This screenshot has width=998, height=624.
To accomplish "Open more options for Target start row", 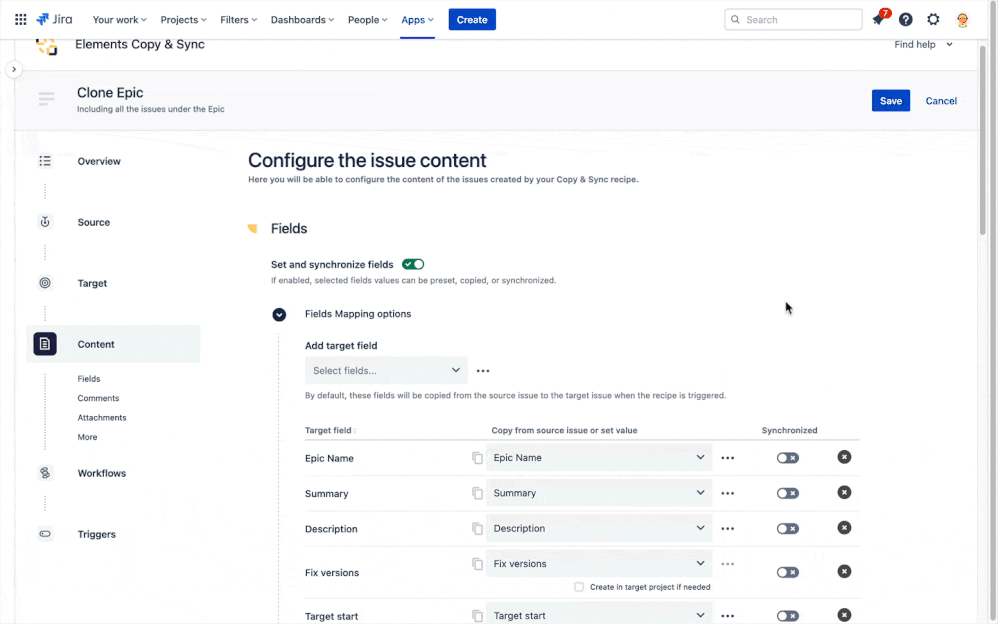I will point(727,616).
